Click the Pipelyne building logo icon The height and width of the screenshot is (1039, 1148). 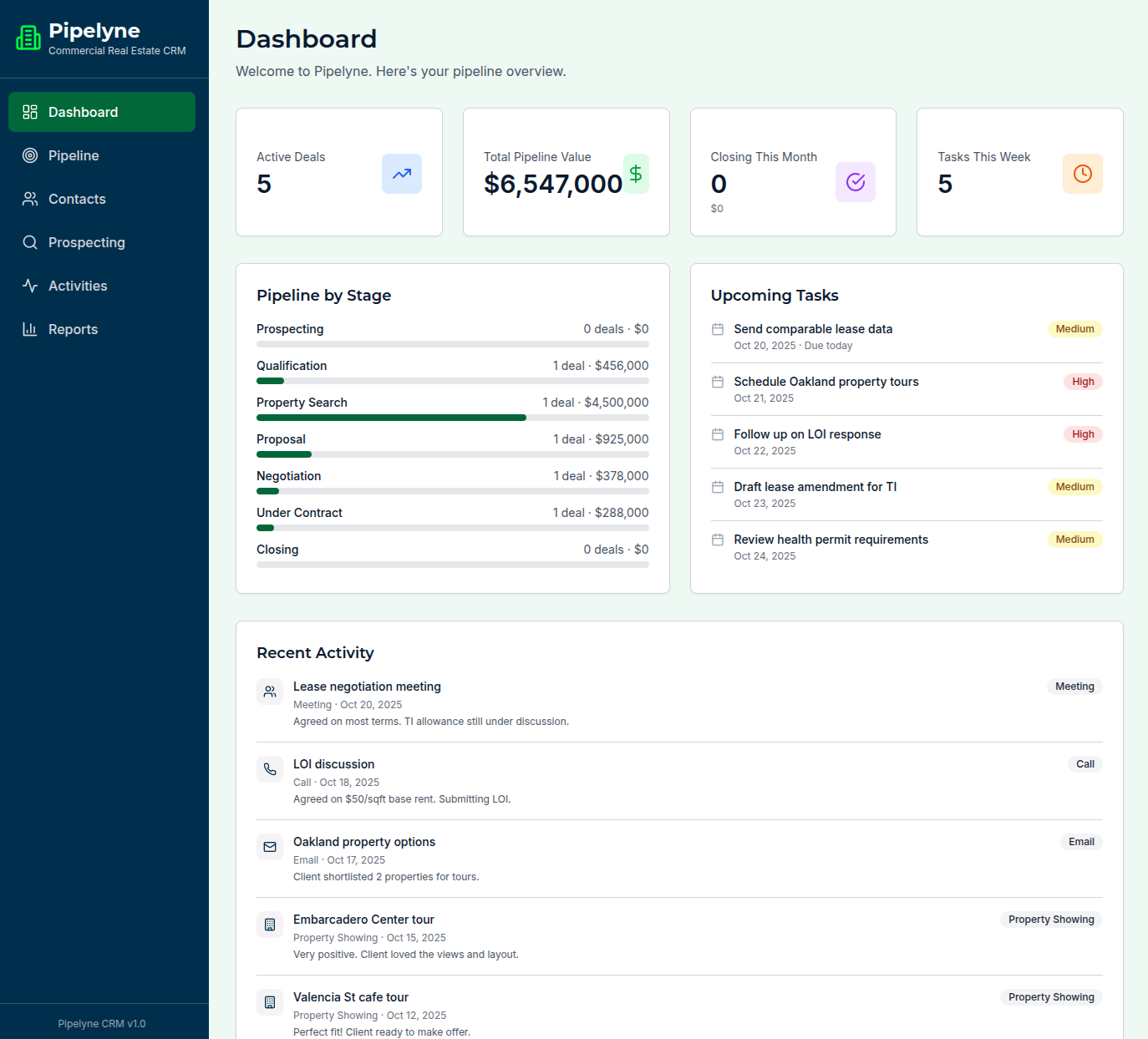click(28, 38)
